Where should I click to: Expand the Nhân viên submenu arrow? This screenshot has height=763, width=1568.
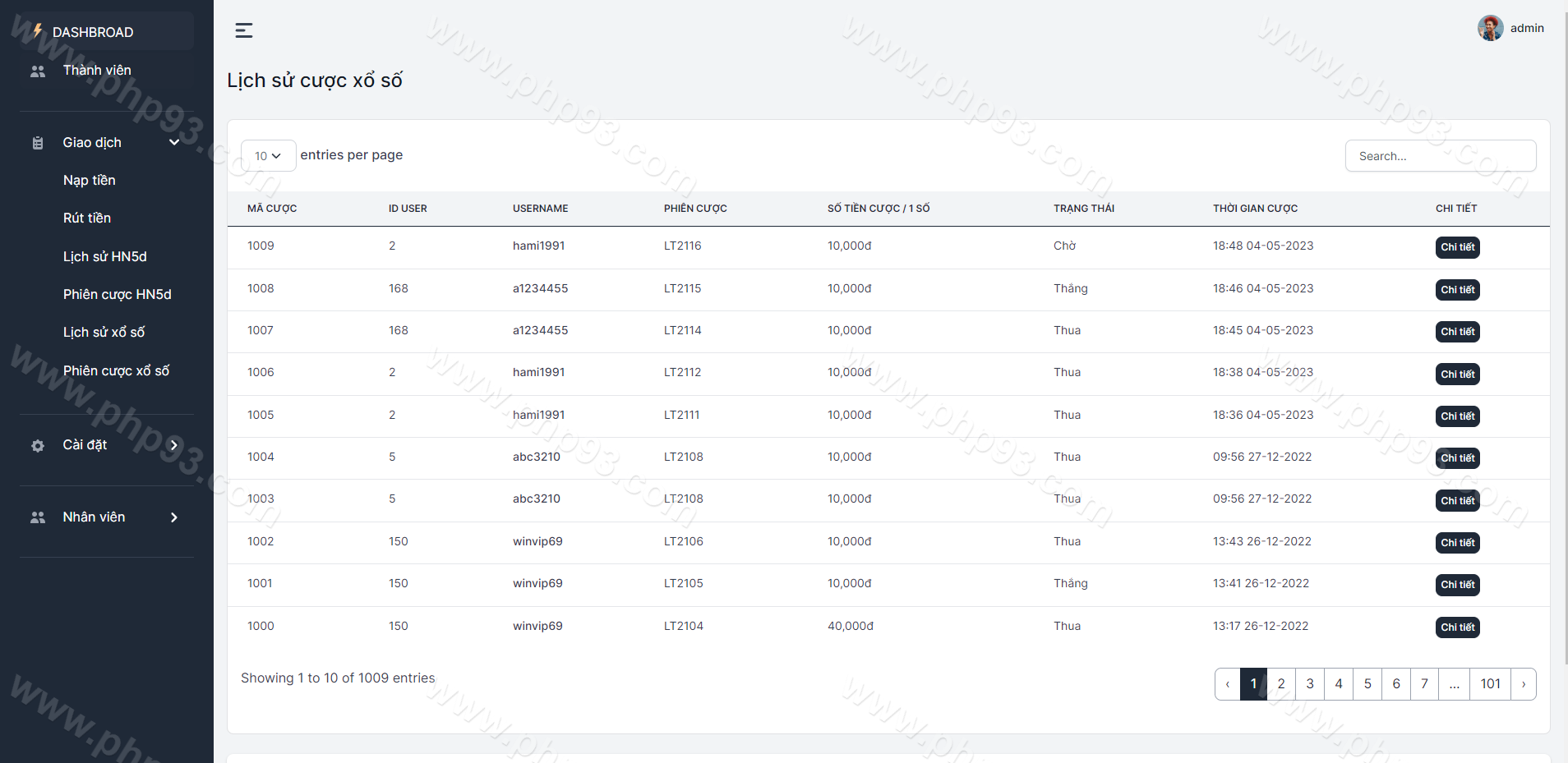click(174, 517)
